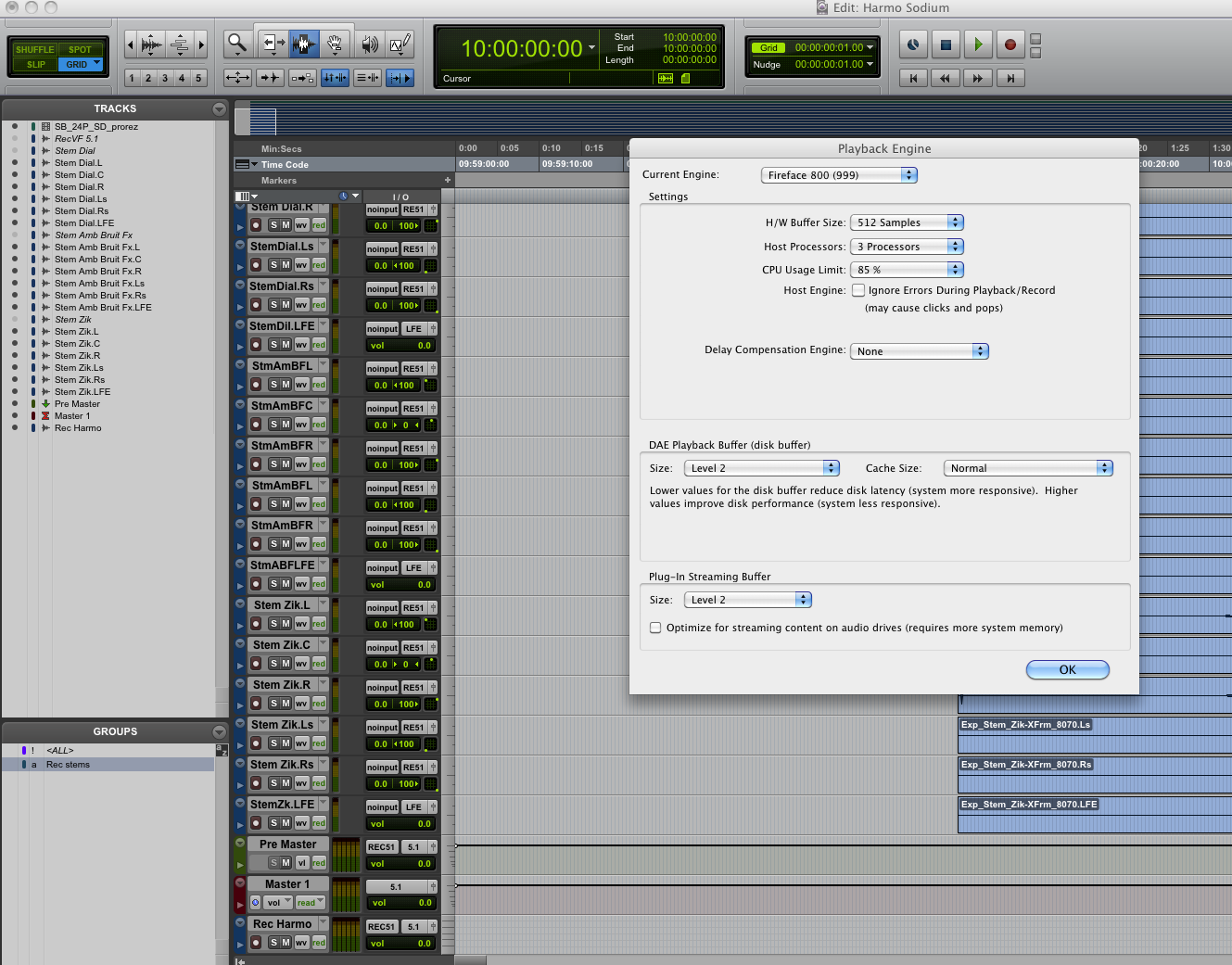Stop playback with the Stop button
Screen dimensions: 1232x965
point(946,44)
